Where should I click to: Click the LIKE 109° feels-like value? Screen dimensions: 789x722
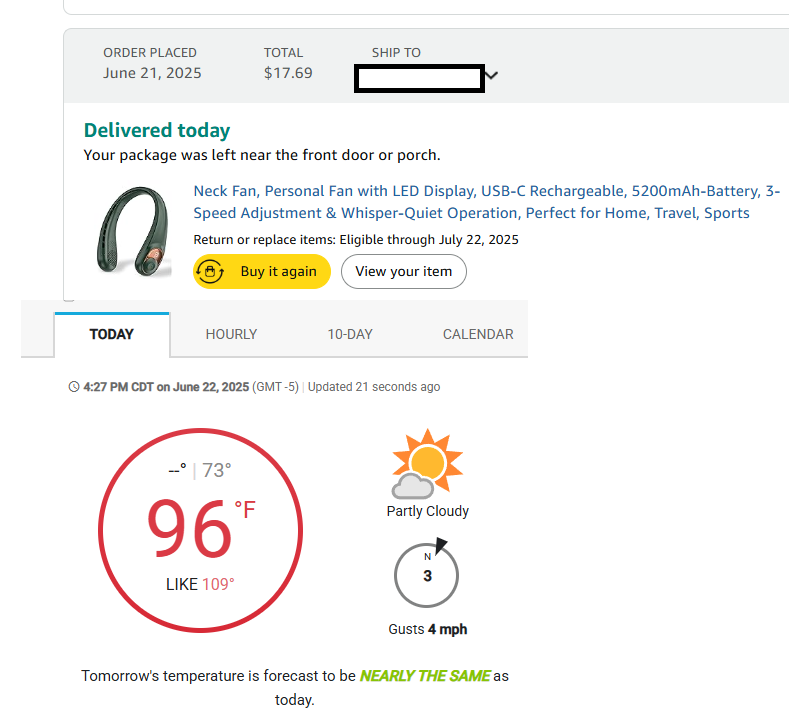200,584
